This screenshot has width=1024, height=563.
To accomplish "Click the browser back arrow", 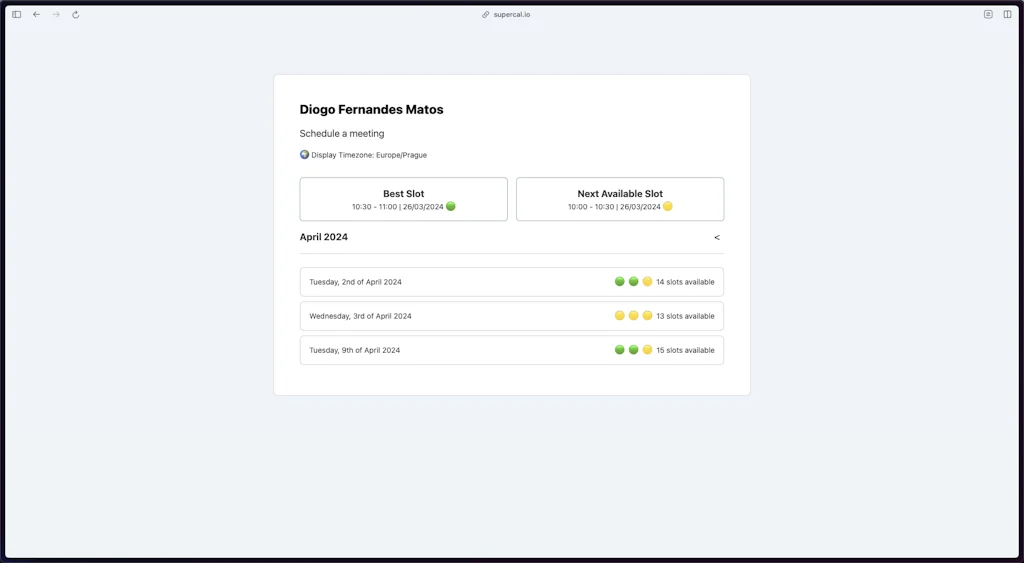I will [36, 15].
